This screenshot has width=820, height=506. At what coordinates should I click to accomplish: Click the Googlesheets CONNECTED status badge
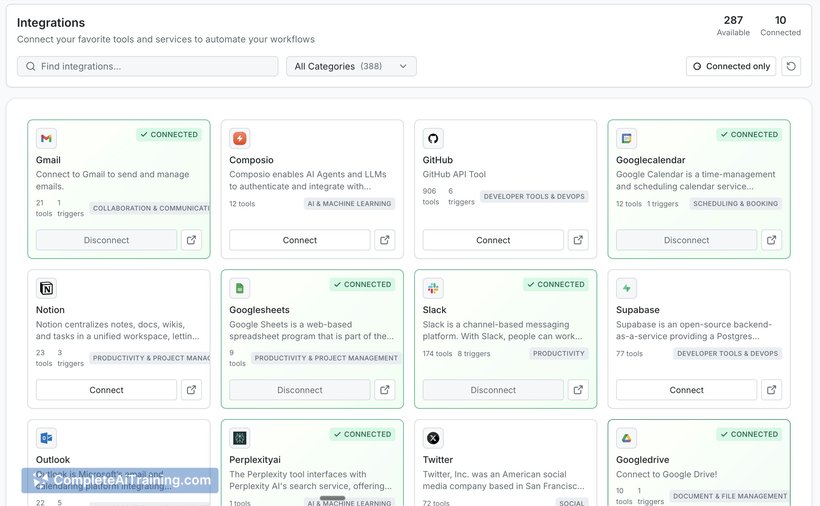362,284
